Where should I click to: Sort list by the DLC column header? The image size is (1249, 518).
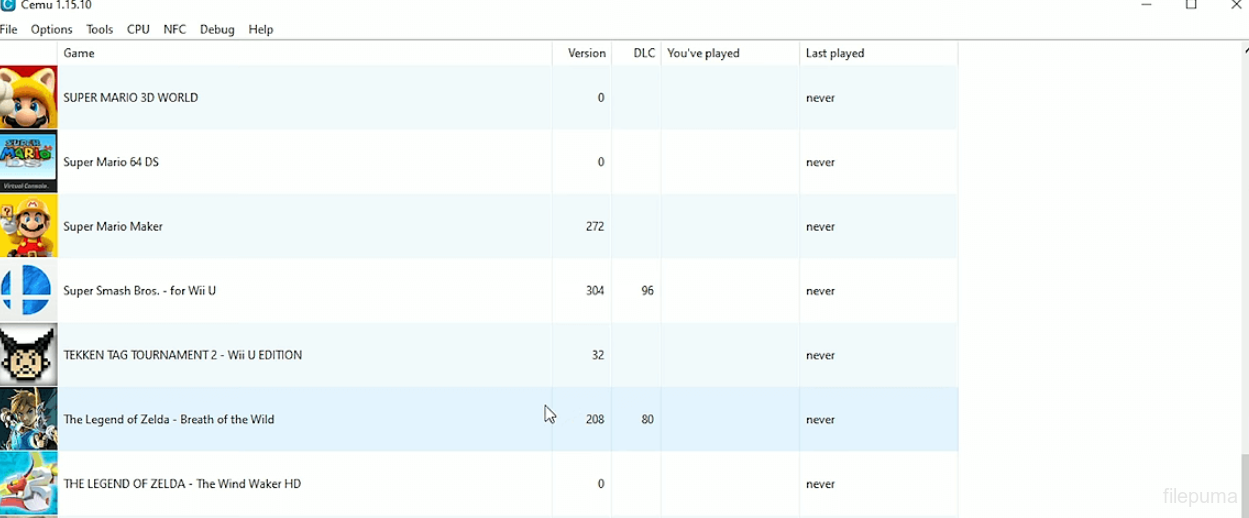pyautogui.click(x=636, y=53)
